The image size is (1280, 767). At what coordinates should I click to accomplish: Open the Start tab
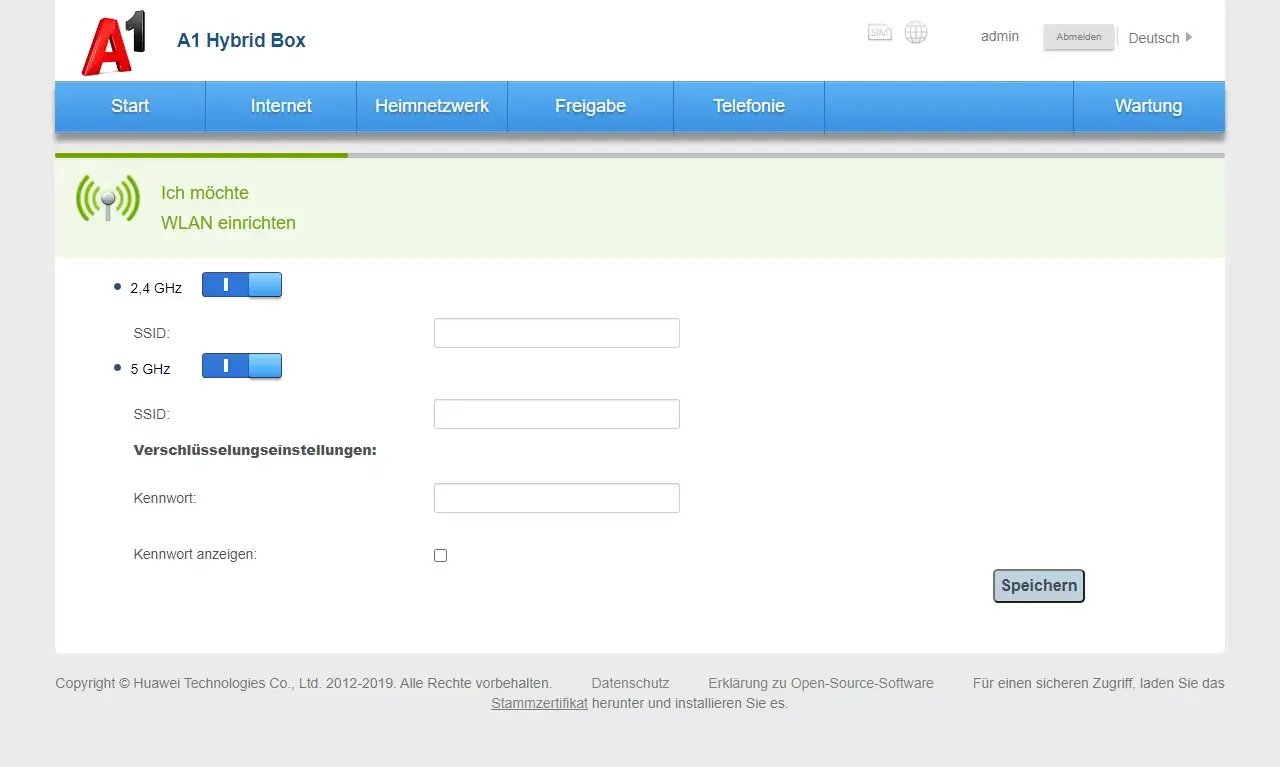coord(130,106)
